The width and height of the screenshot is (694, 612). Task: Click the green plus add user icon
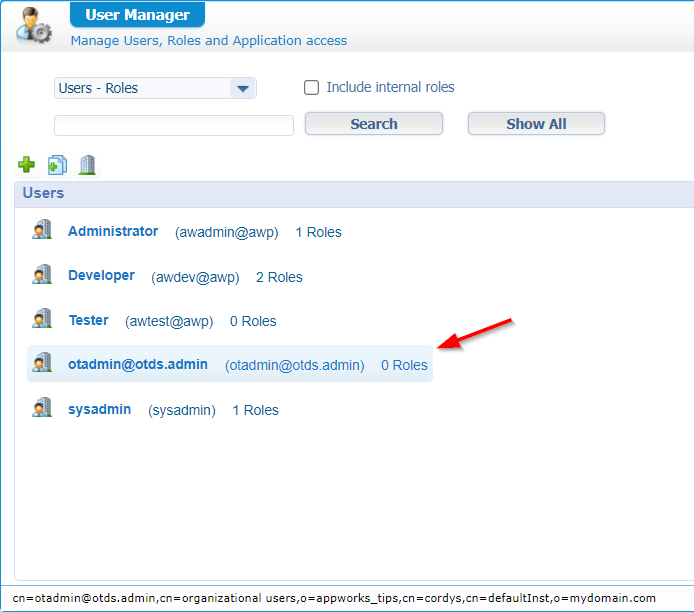26,164
